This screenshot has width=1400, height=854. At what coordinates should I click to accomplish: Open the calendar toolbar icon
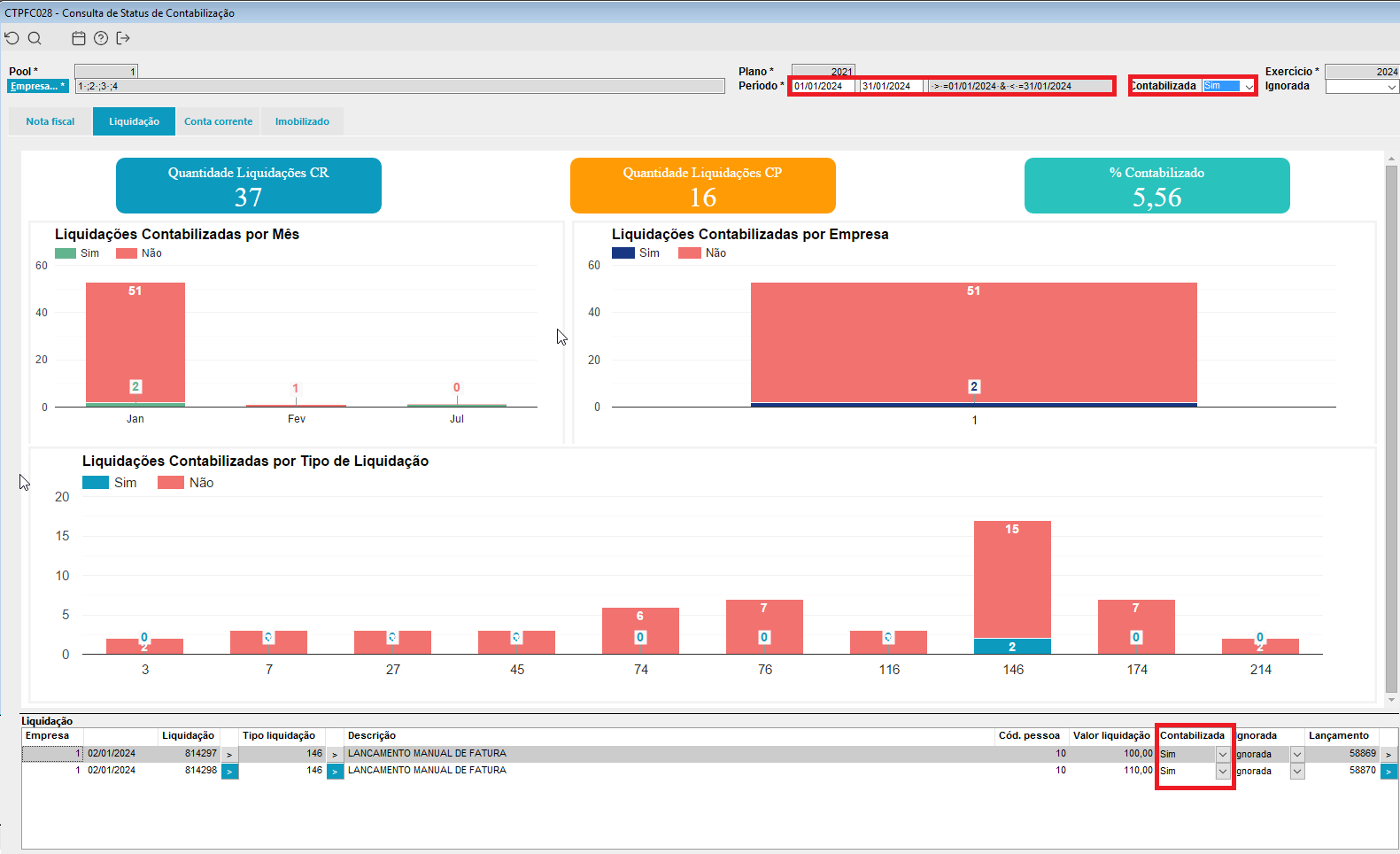pyautogui.click(x=79, y=38)
